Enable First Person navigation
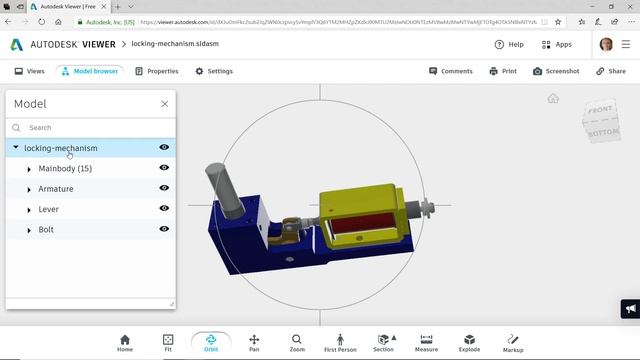Viewport: 640px width, 360px height. click(x=340, y=343)
